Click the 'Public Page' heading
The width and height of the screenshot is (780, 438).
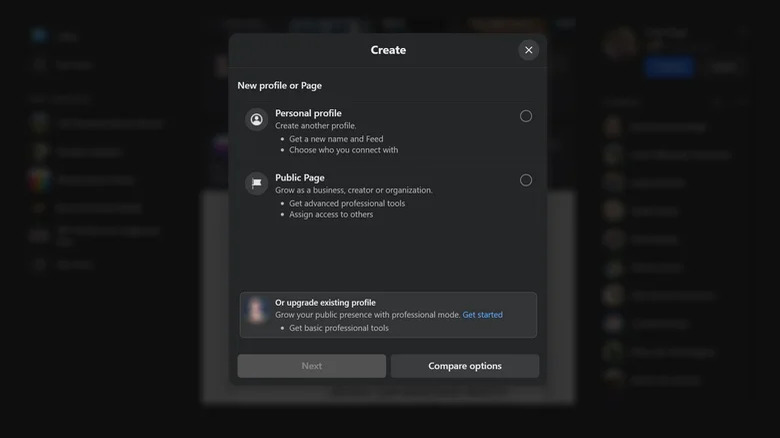click(300, 178)
